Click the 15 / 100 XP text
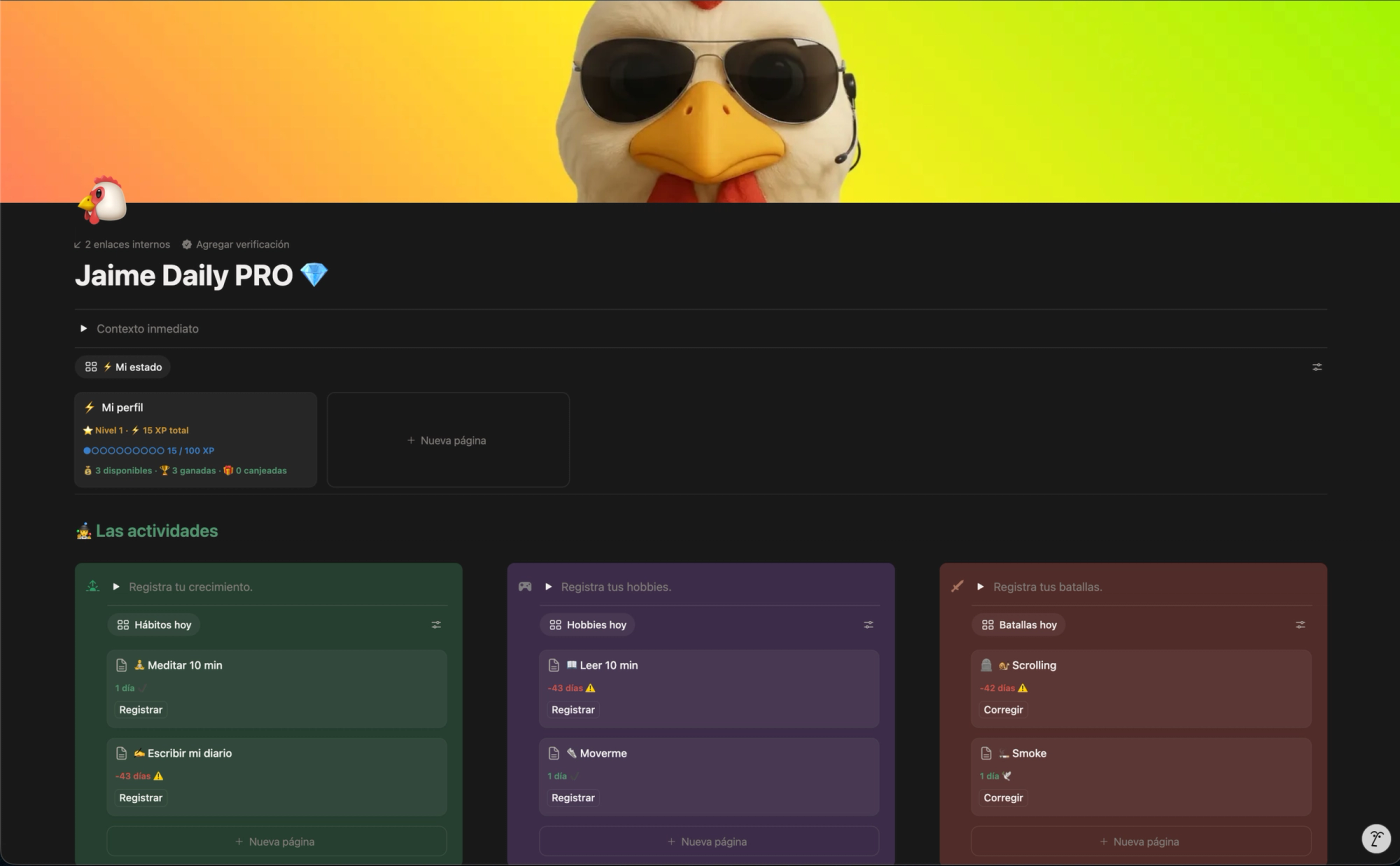The width and height of the screenshot is (1400, 866). 191,451
